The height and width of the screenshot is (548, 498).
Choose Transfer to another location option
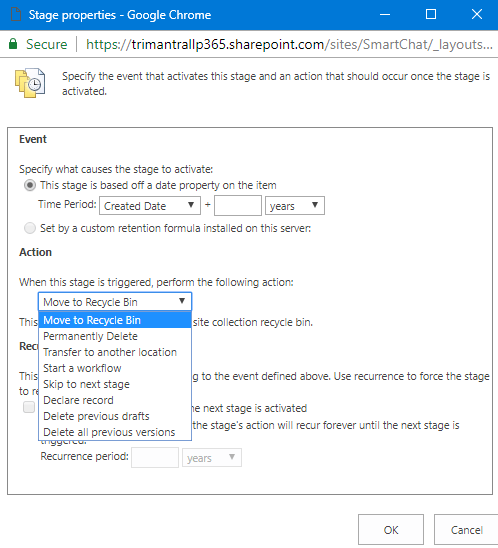tap(115, 352)
